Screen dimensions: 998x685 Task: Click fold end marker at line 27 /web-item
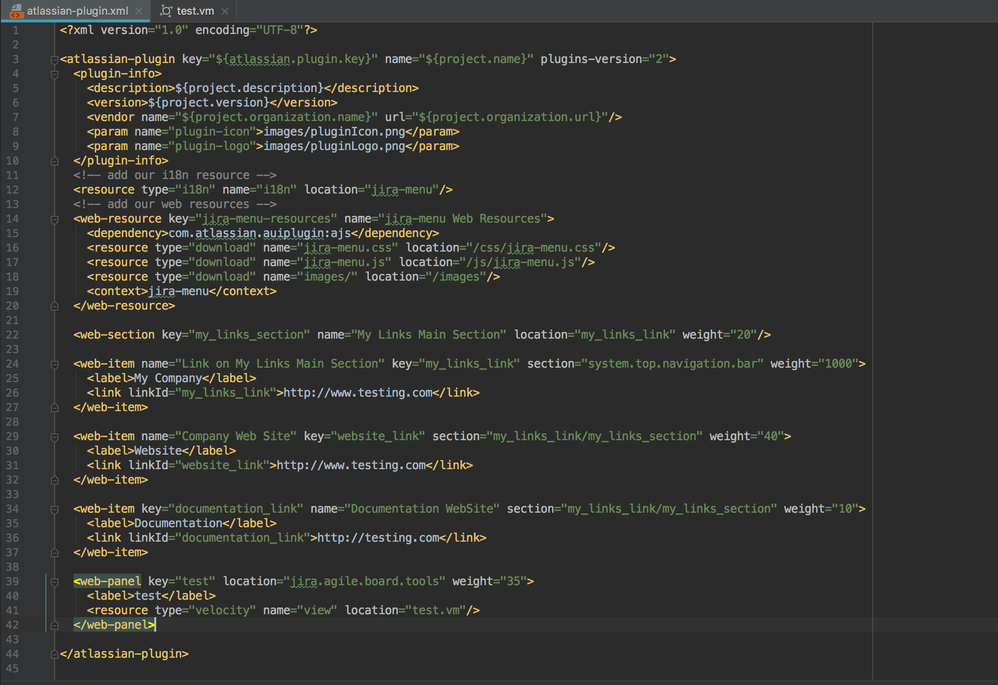(55, 407)
